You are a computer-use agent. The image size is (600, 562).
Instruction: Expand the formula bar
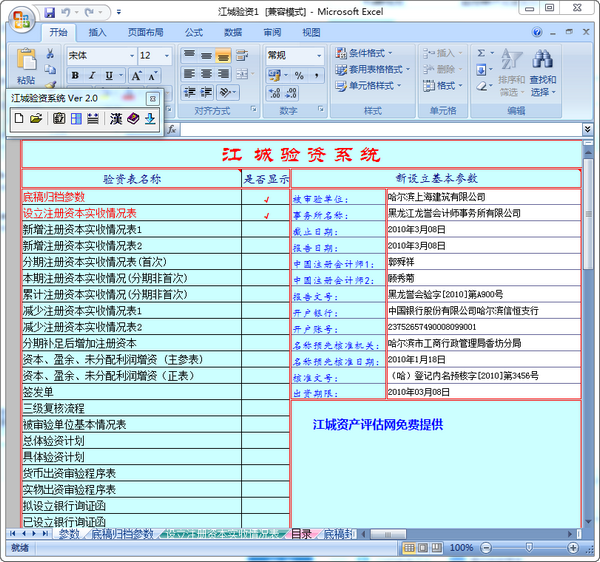[x=587, y=129]
